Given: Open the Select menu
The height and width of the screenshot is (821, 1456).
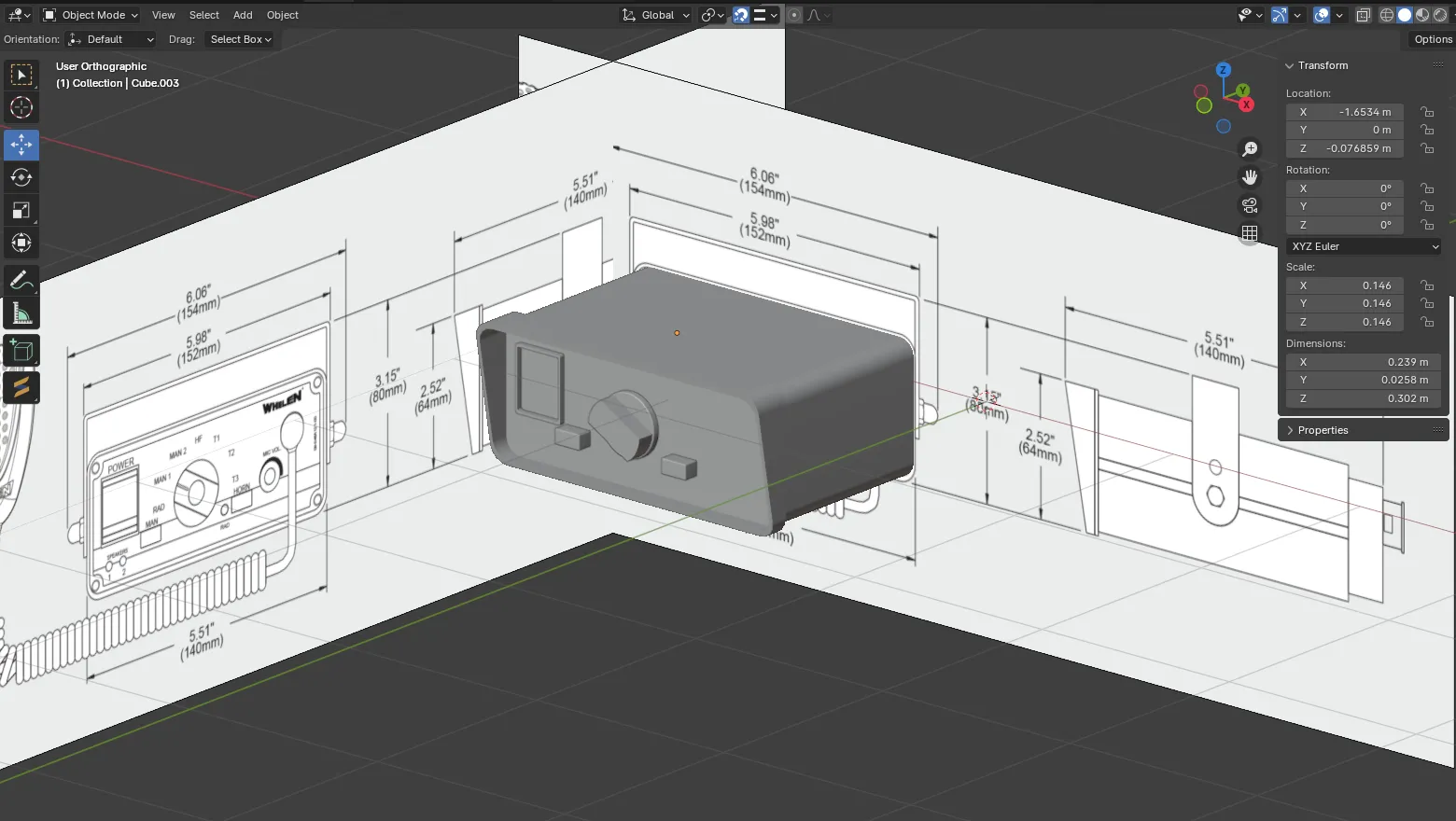Looking at the screenshot, I should click(x=203, y=15).
